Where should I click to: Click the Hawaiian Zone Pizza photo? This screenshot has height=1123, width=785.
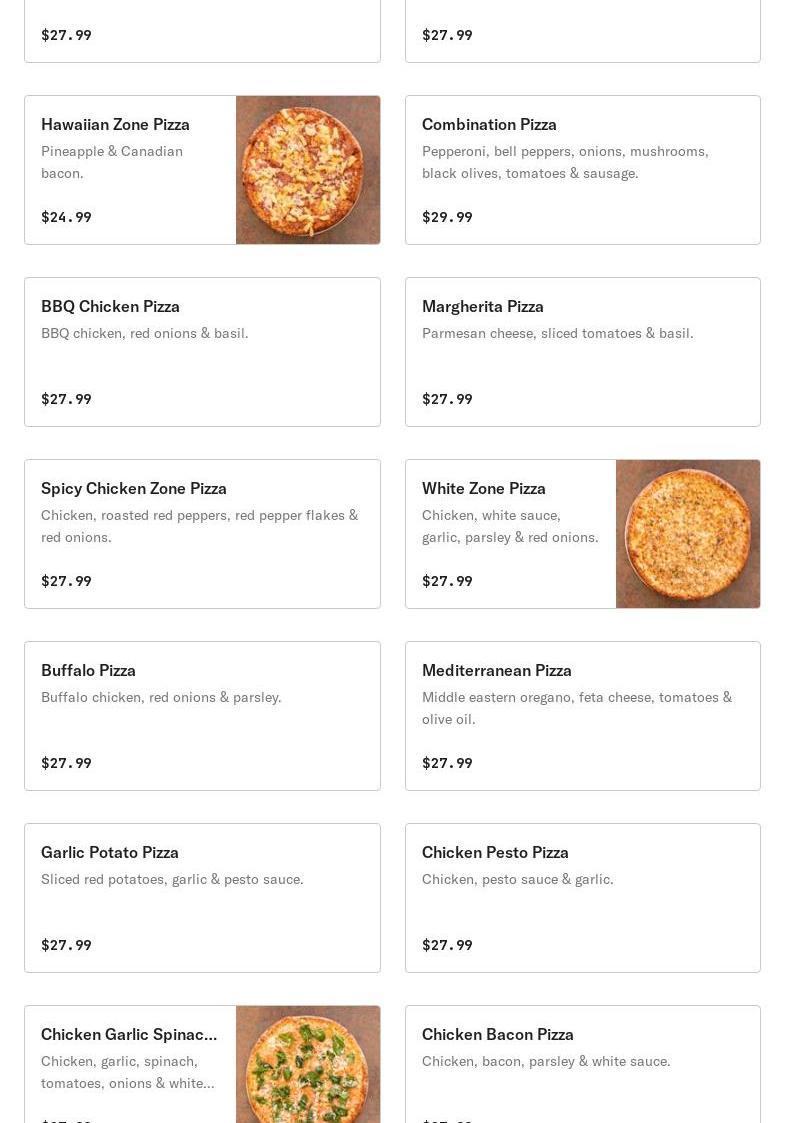(x=308, y=170)
